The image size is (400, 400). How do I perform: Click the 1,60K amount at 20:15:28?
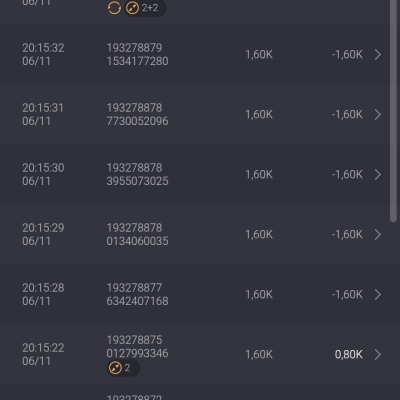tap(259, 295)
